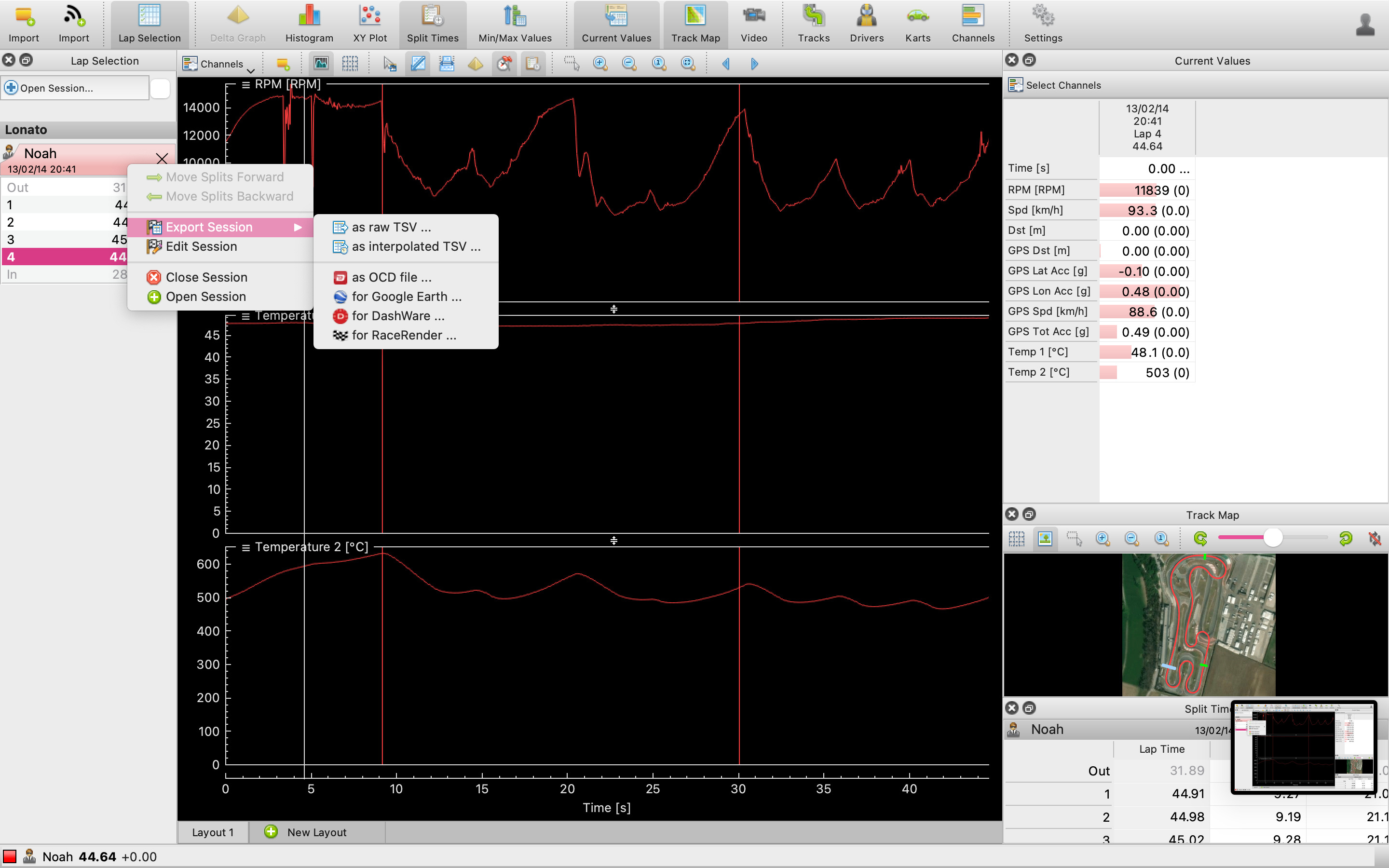Expand the RPM graph options menu
This screenshot has height=868, width=1389.
pyautogui.click(x=245, y=85)
